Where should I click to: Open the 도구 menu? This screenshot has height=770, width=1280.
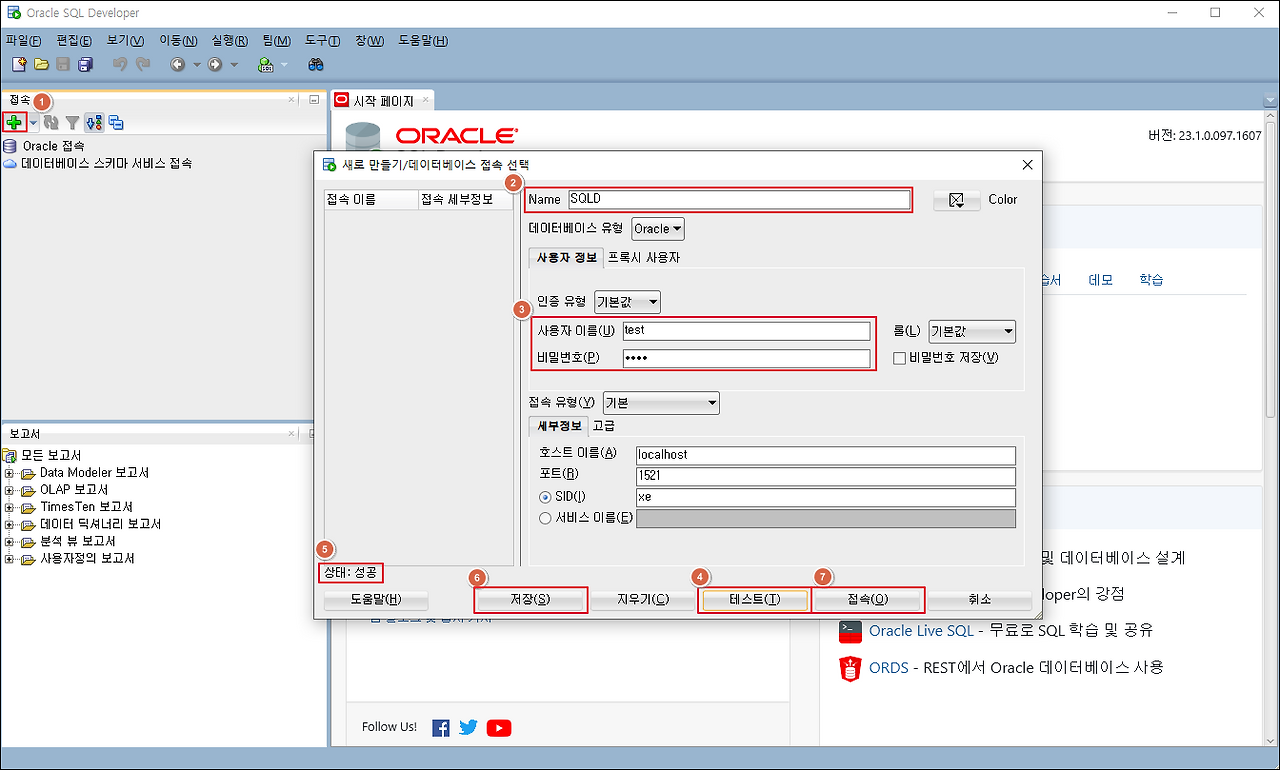coord(321,41)
